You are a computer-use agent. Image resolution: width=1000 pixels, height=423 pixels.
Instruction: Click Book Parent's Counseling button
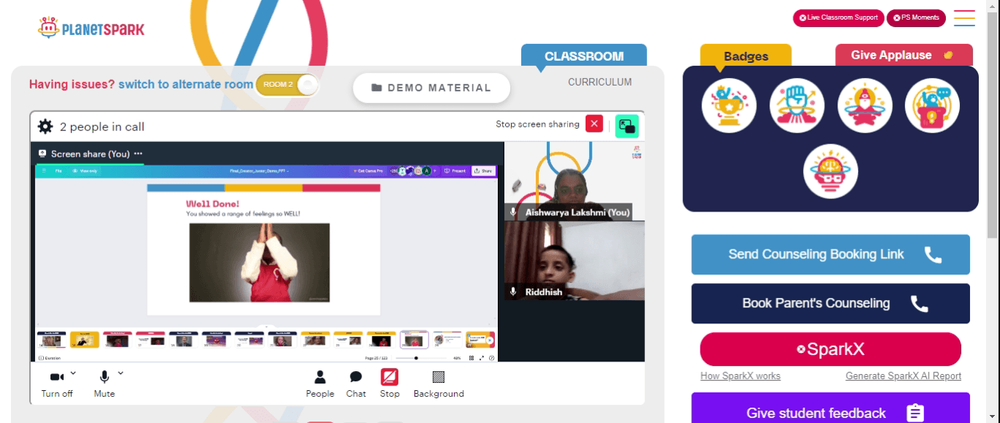pos(830,303)
